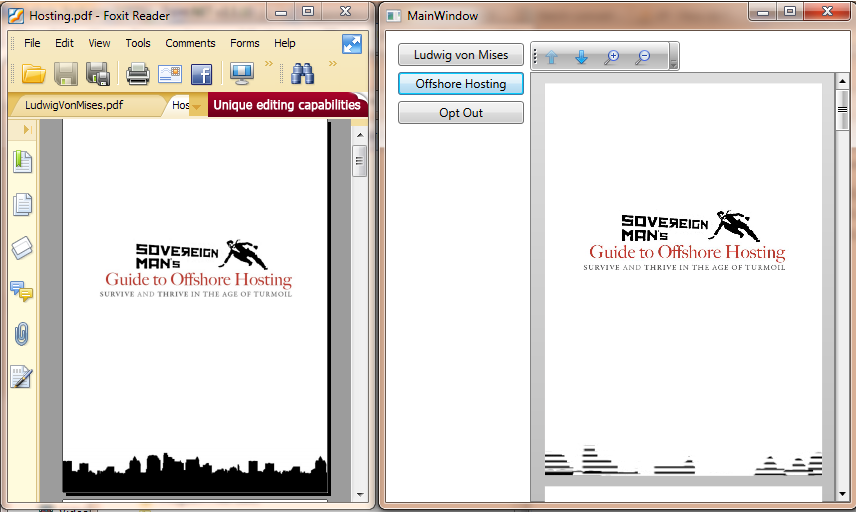Open the Pages thumbnails panel icon
Image resolution: width=856 pixels, height=512 pixels.
pos(22,205)
